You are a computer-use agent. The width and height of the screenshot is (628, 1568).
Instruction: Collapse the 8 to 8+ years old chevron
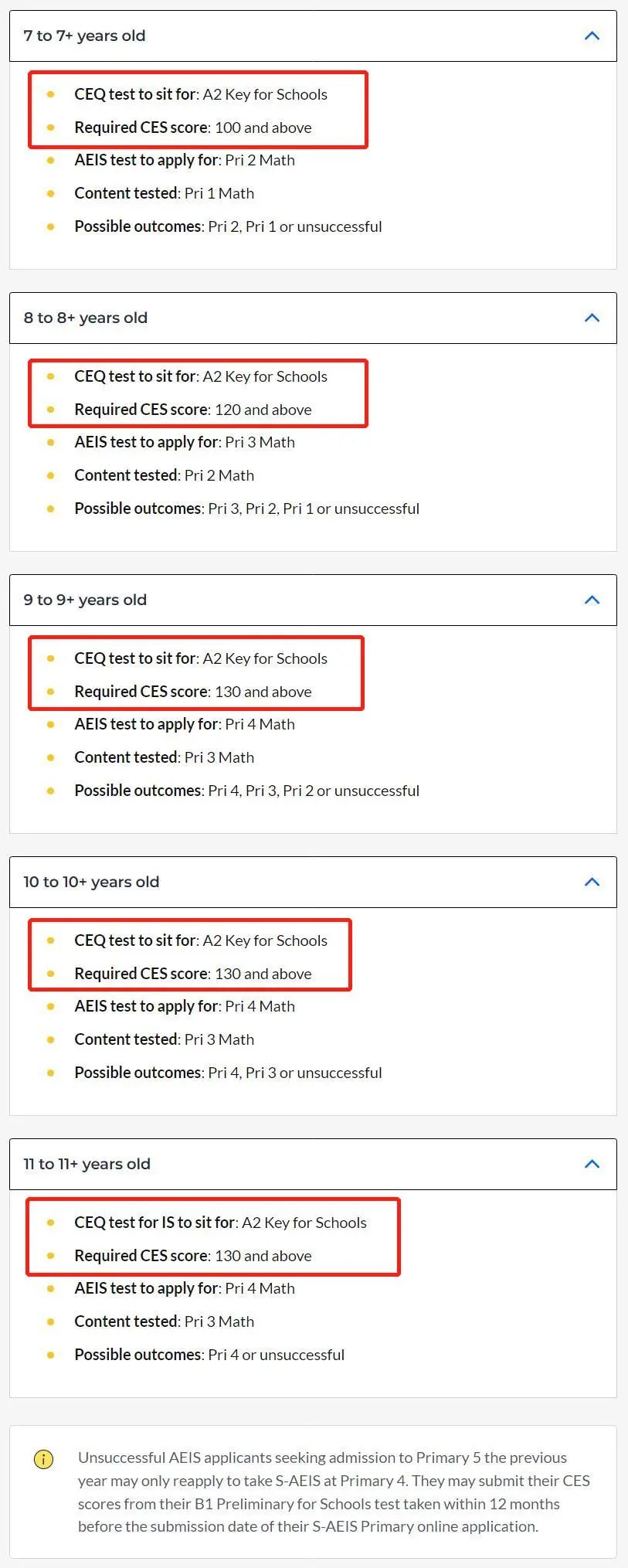tap(592, 318)
